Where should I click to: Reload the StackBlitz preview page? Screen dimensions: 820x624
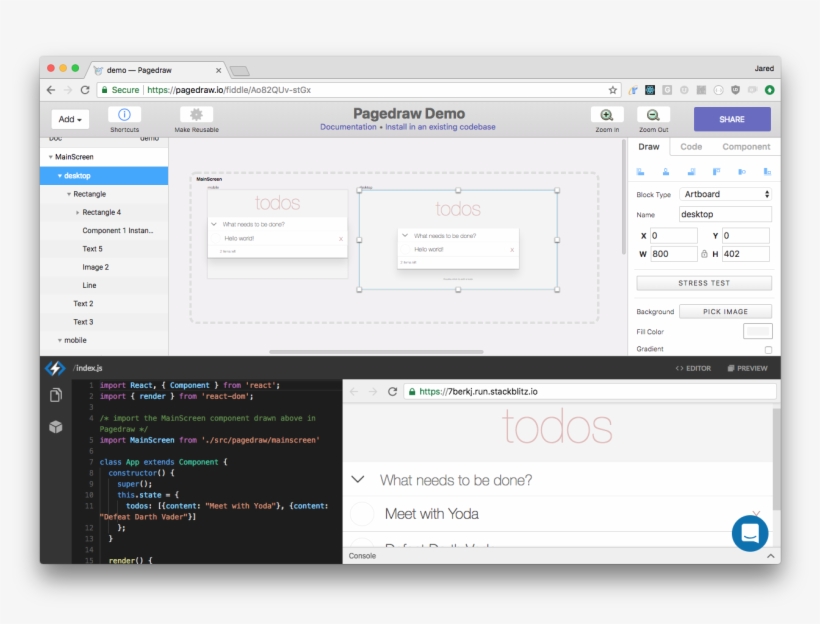393,392
